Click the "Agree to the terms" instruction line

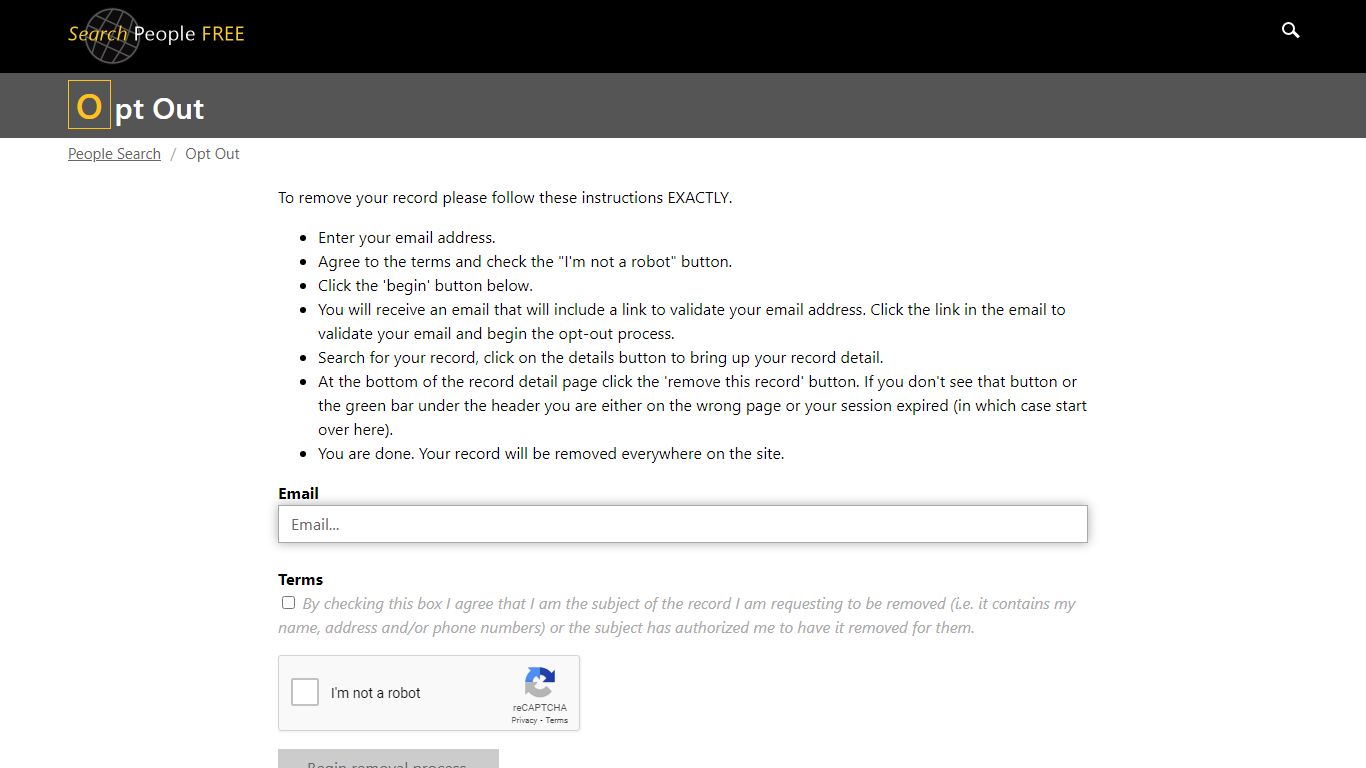pyautogui.click(x=525, y=262)
